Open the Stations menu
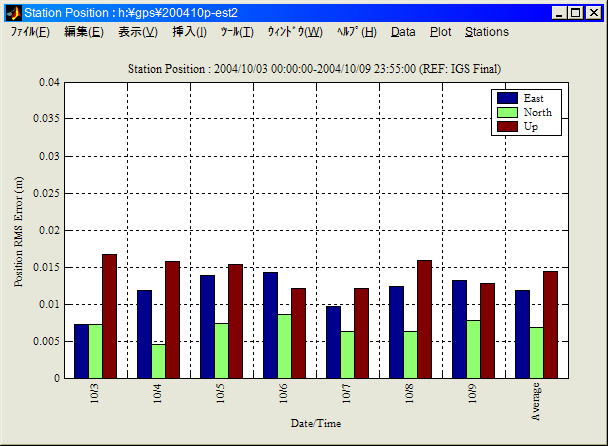Screen dimensions: 608x446 point(487,32)
